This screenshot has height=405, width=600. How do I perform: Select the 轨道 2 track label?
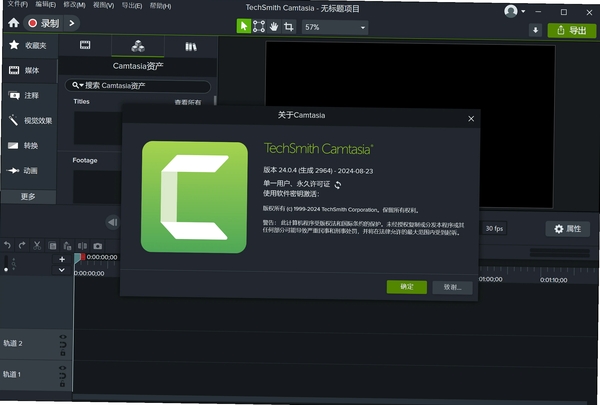(13, 343)
